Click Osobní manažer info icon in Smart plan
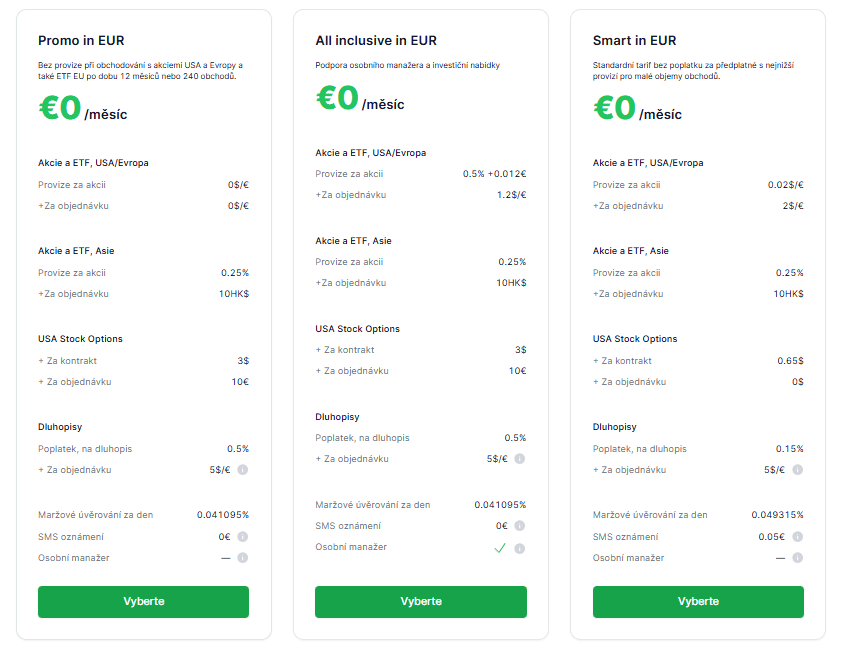 click(797, 558)
